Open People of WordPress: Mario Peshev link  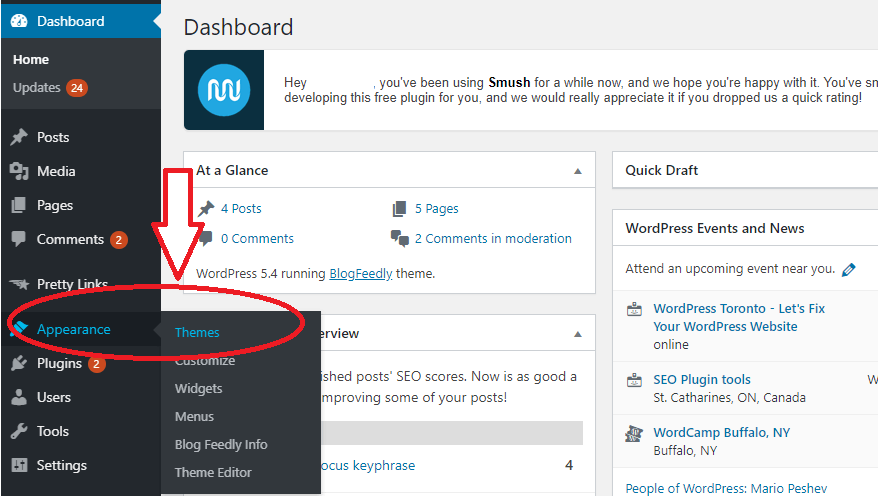point(726,488)
